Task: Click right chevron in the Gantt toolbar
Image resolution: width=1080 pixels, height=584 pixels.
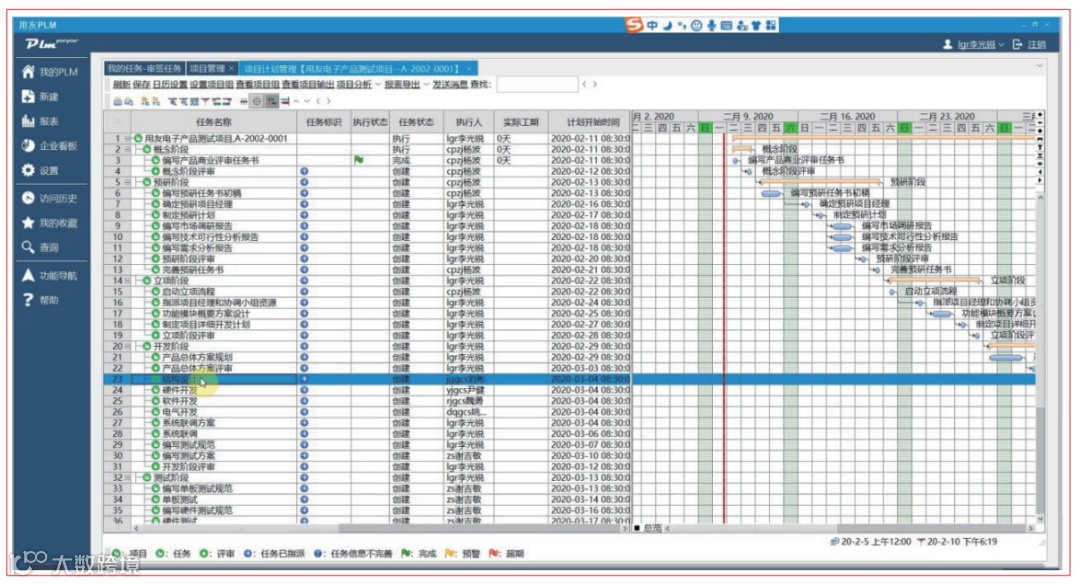Action: 329,101
